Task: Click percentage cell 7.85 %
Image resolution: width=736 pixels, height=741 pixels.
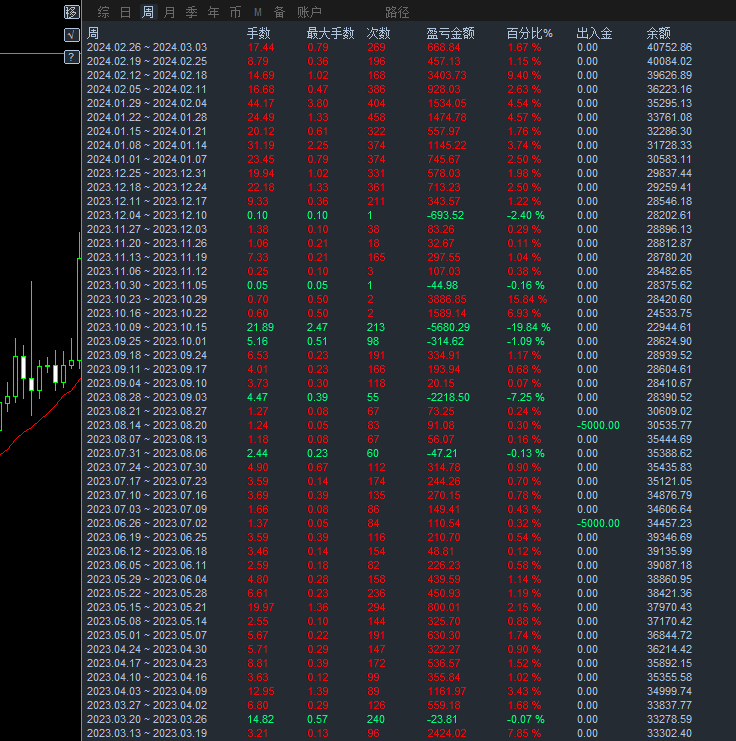Action: coord(524,733)
